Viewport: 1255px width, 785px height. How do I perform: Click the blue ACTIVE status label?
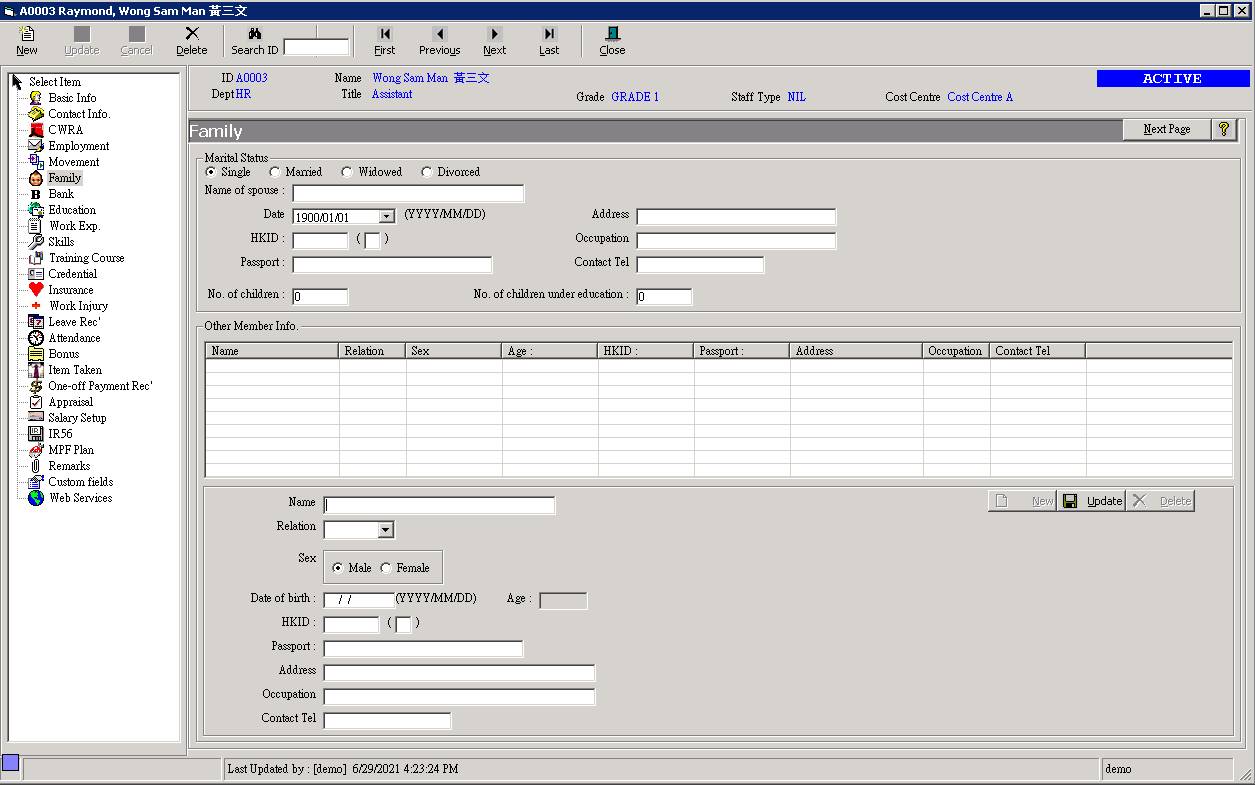coord(1173,78)
